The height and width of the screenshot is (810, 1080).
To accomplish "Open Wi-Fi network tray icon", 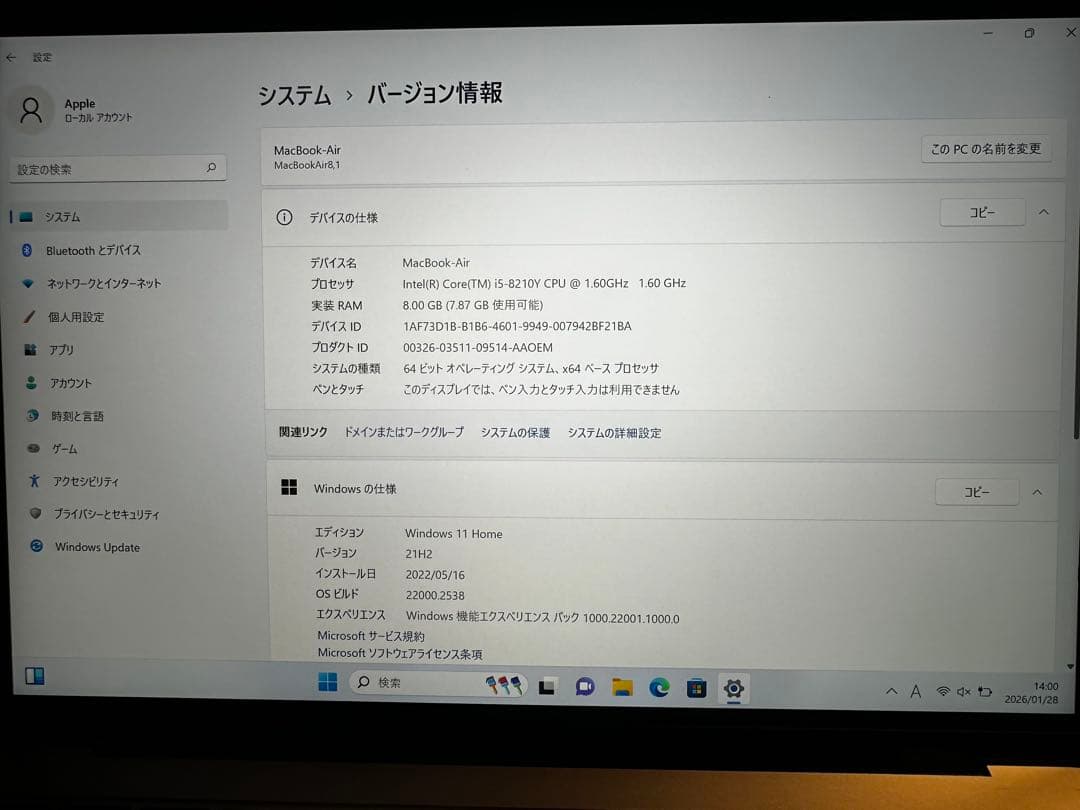I will [x=943, y=692].
